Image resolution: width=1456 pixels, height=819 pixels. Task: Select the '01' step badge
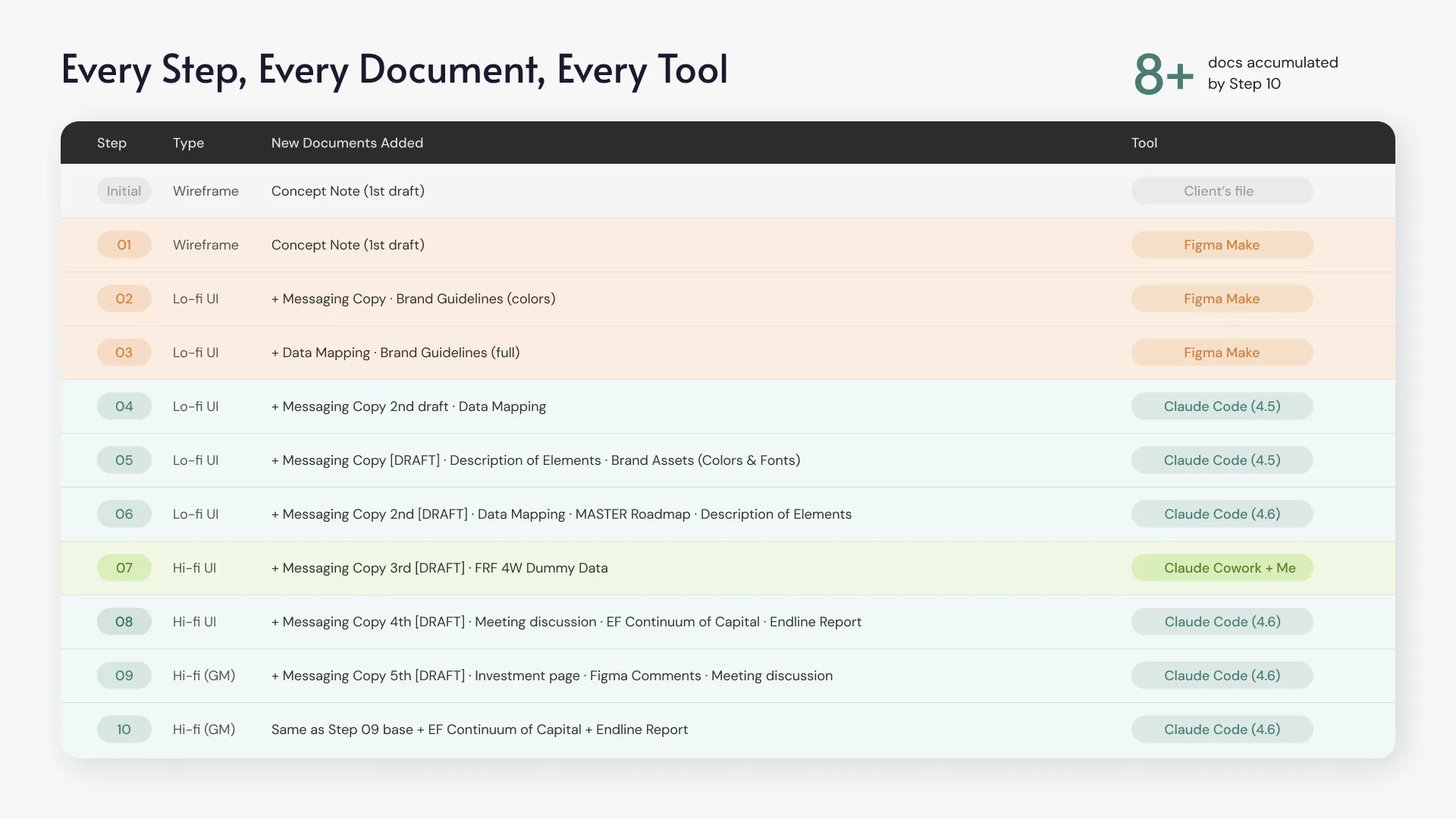click(124, 245)
